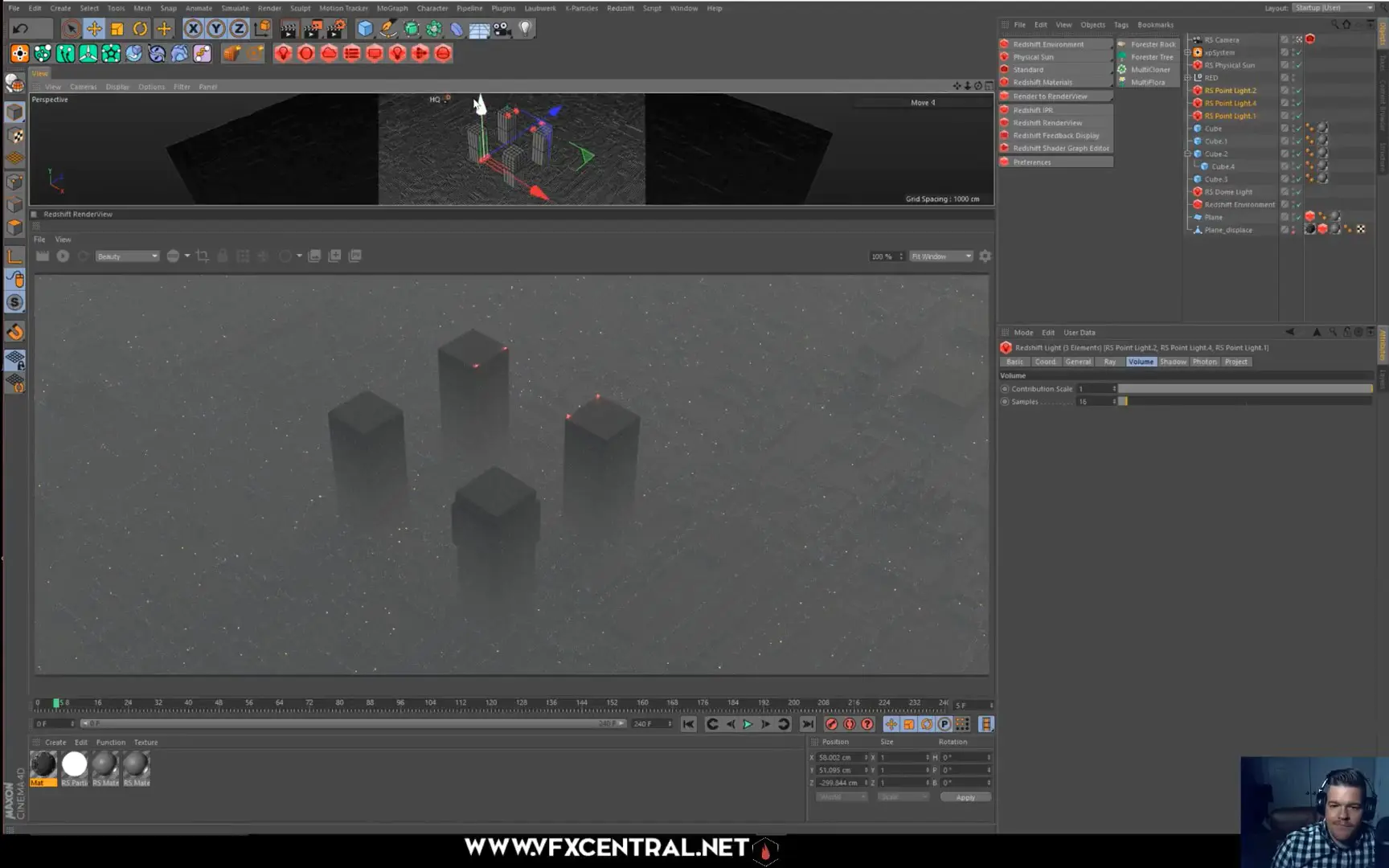Toggle the X axis lock
This screenshot has height=868, width=1389.
pos(193,29)
